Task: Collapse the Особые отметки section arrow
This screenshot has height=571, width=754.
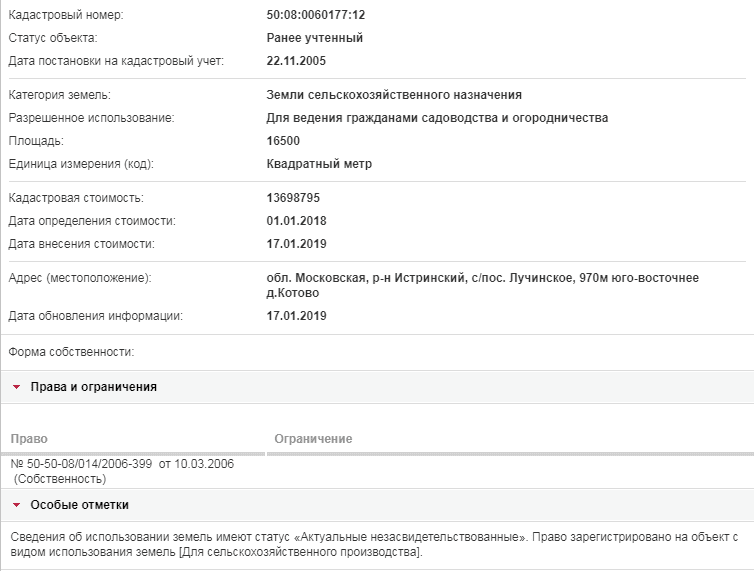Action: click(16, 505)
